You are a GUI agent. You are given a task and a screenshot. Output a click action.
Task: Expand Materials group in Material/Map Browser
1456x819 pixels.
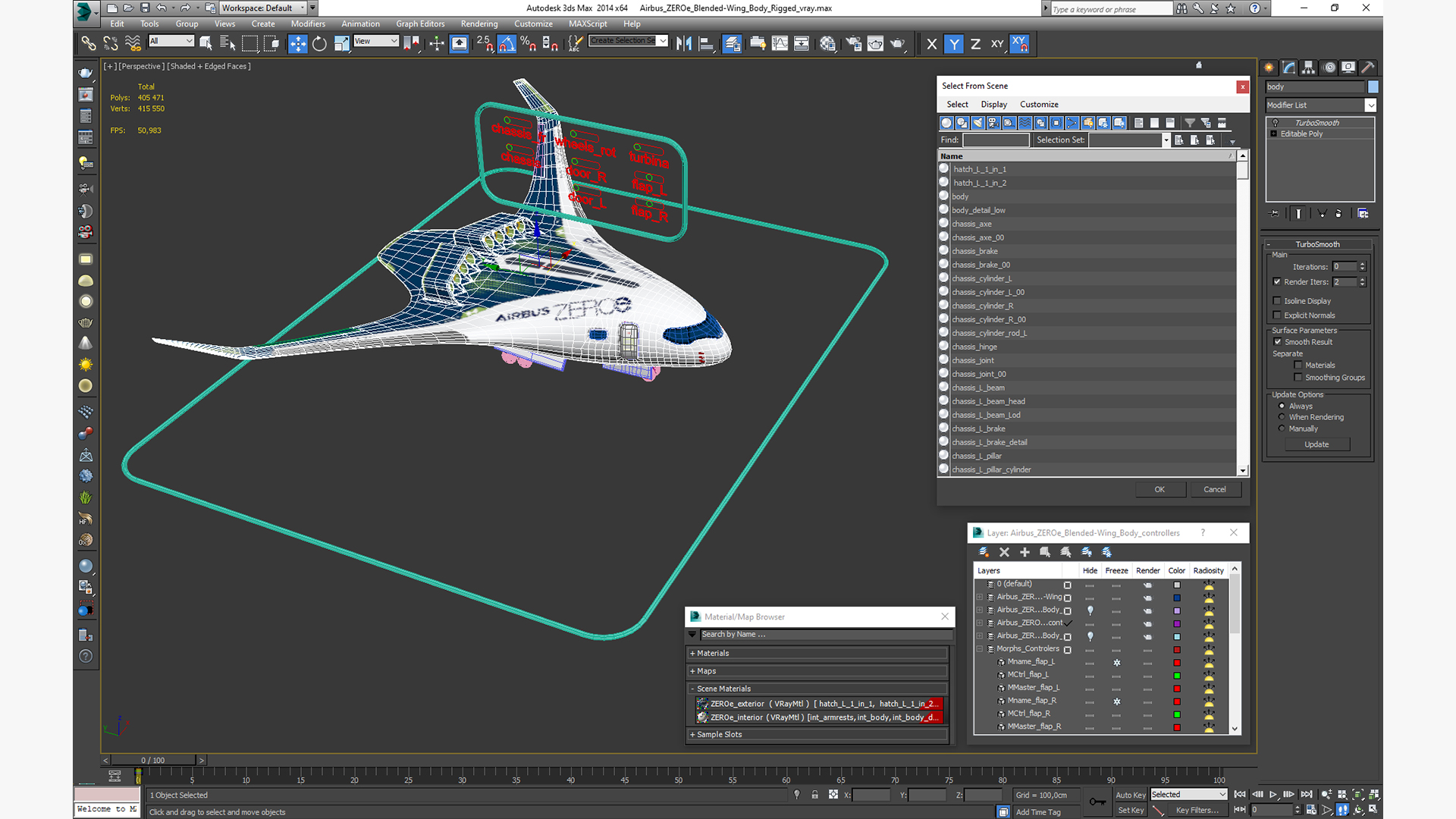point(817,653)
